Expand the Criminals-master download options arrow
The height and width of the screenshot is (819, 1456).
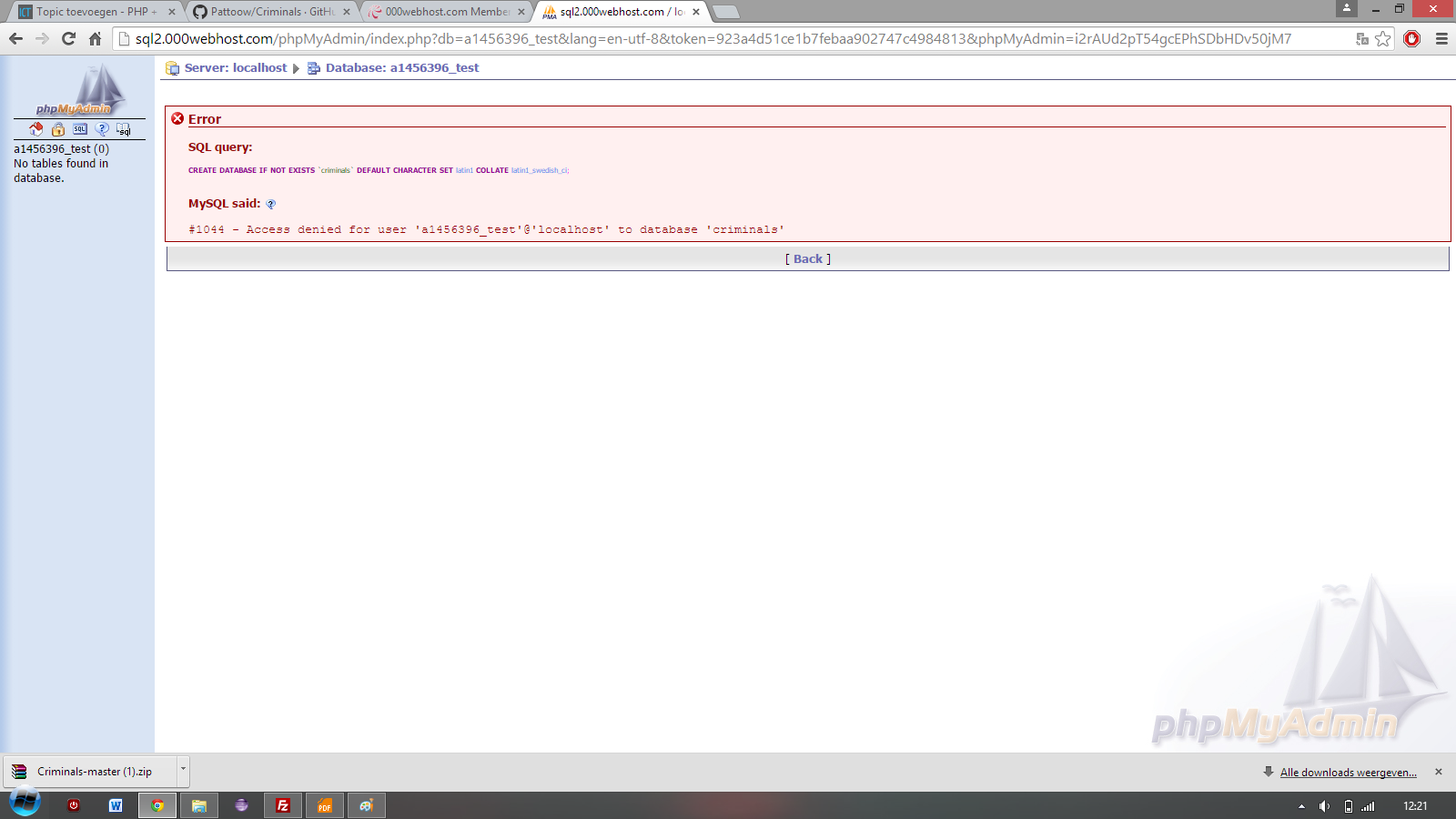(183, 769)
